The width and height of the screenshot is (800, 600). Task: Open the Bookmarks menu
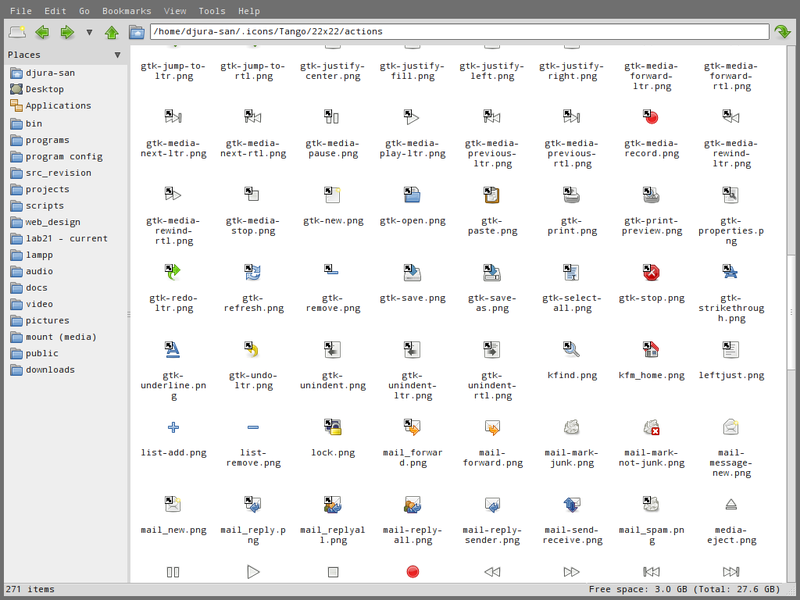tap(126, 11)
